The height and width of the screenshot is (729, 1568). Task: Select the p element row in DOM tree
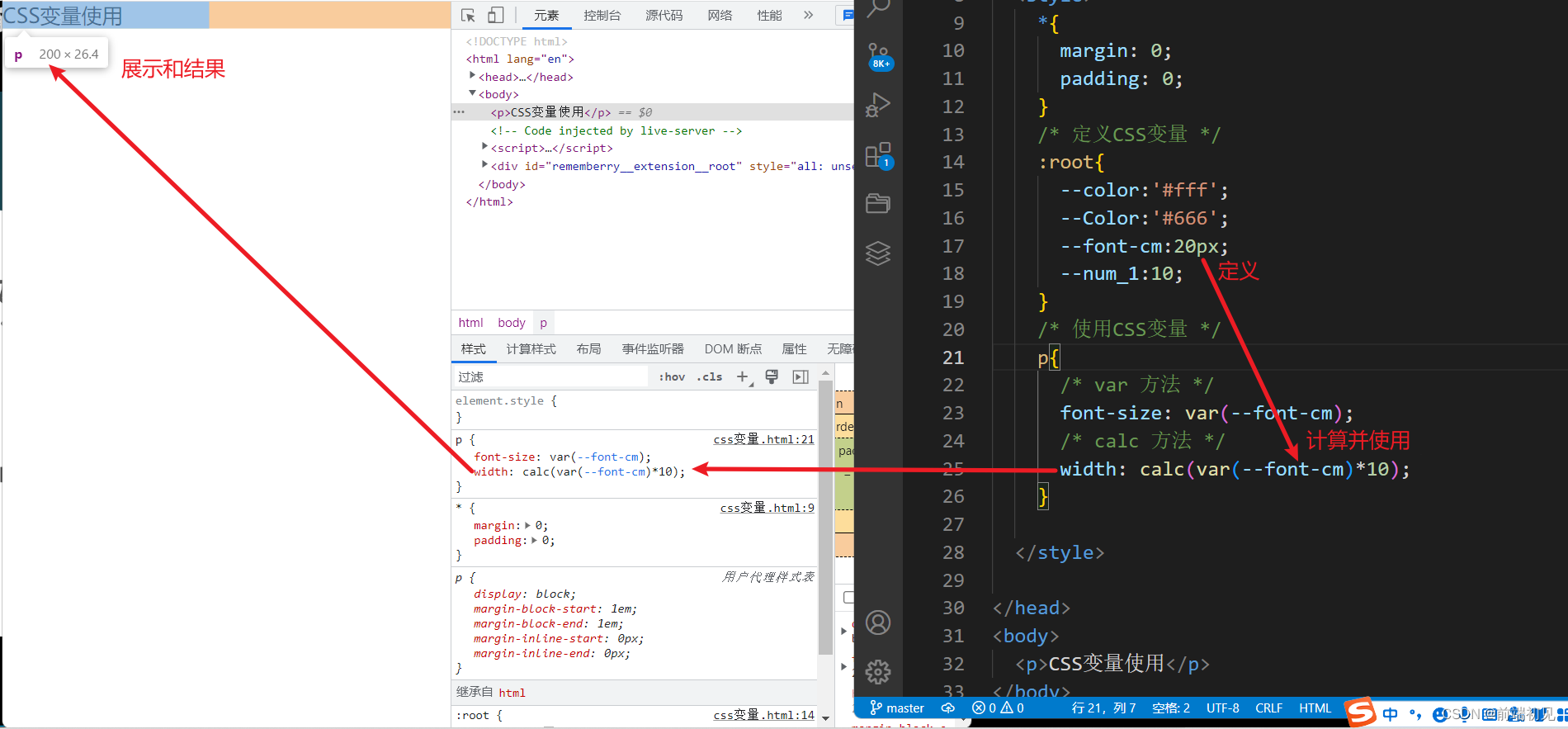click(x=652, y=112)
